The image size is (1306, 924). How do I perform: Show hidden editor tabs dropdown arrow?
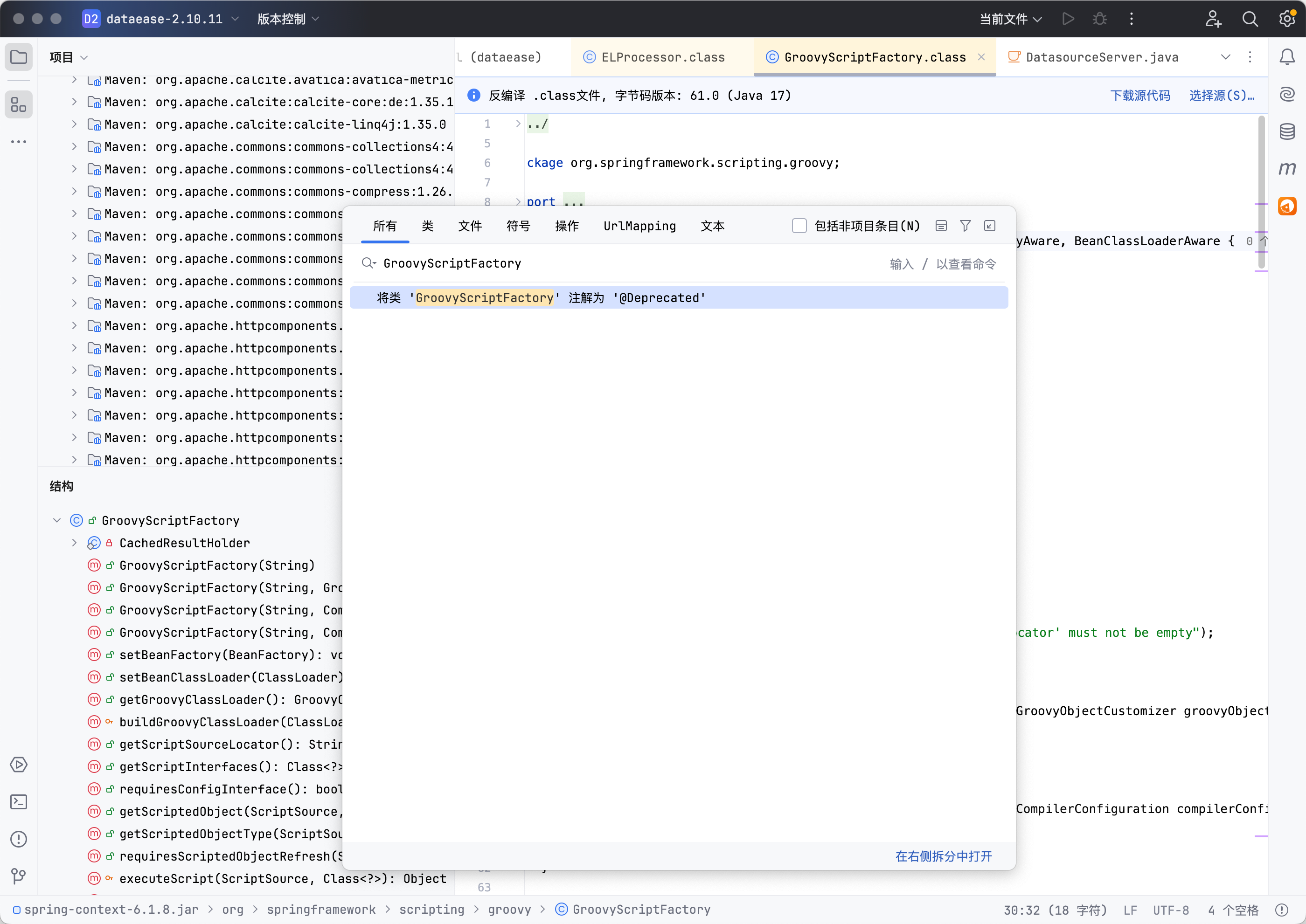tap(1226, 57)
